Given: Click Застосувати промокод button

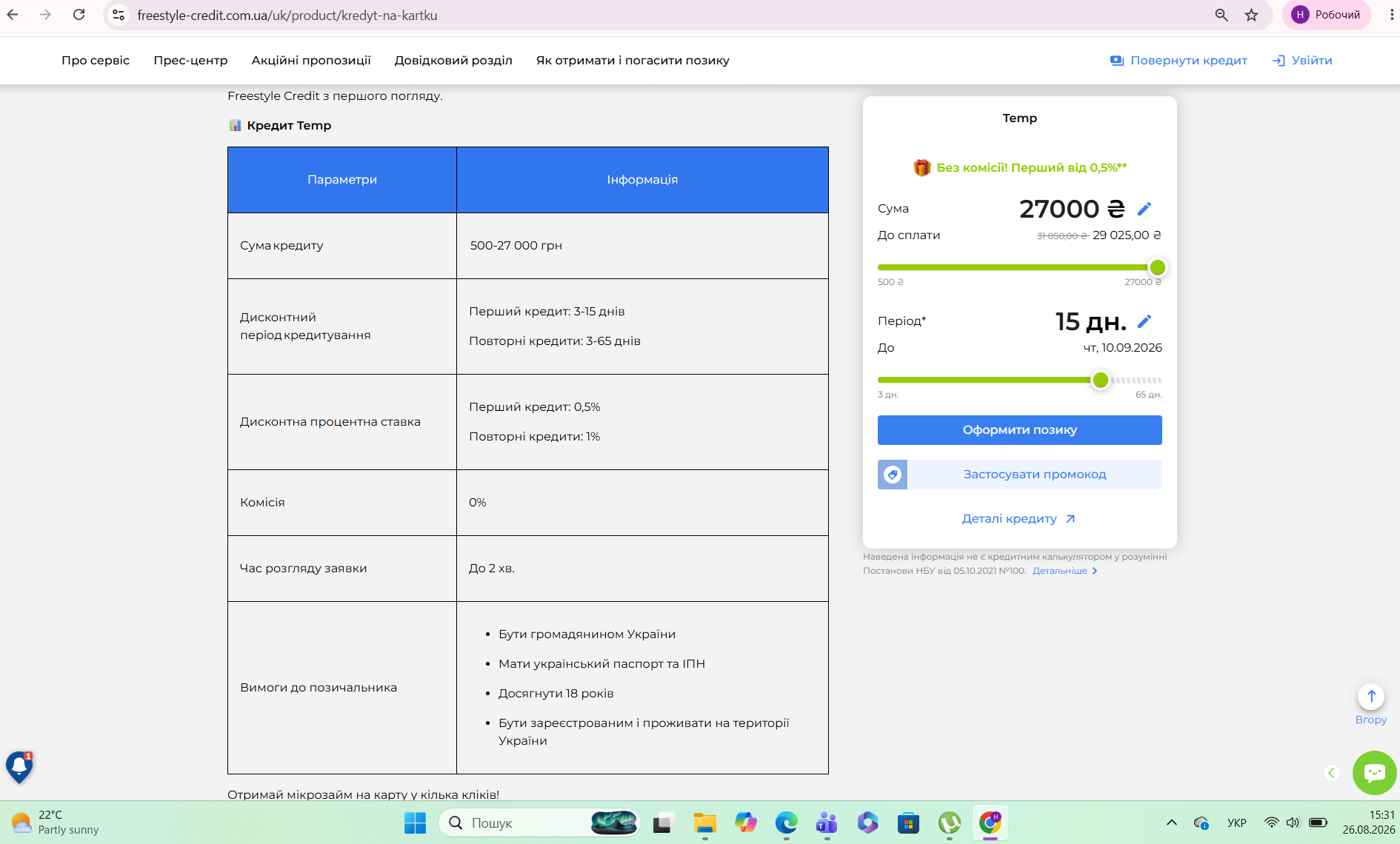Looking at the screenshot, I should pyautogui.click(x=1034, y=475).
